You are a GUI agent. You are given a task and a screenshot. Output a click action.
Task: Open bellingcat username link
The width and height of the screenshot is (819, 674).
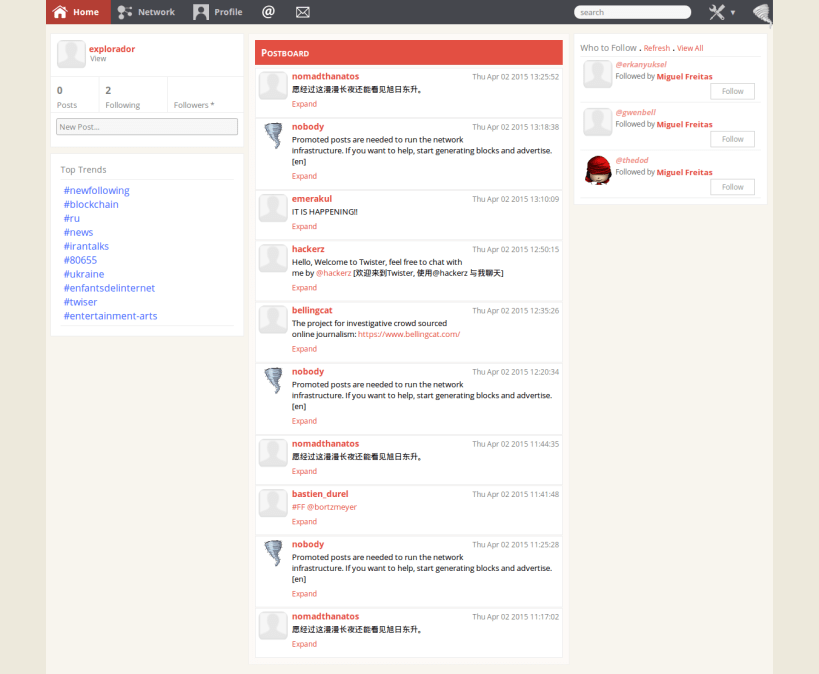[312, 310]
